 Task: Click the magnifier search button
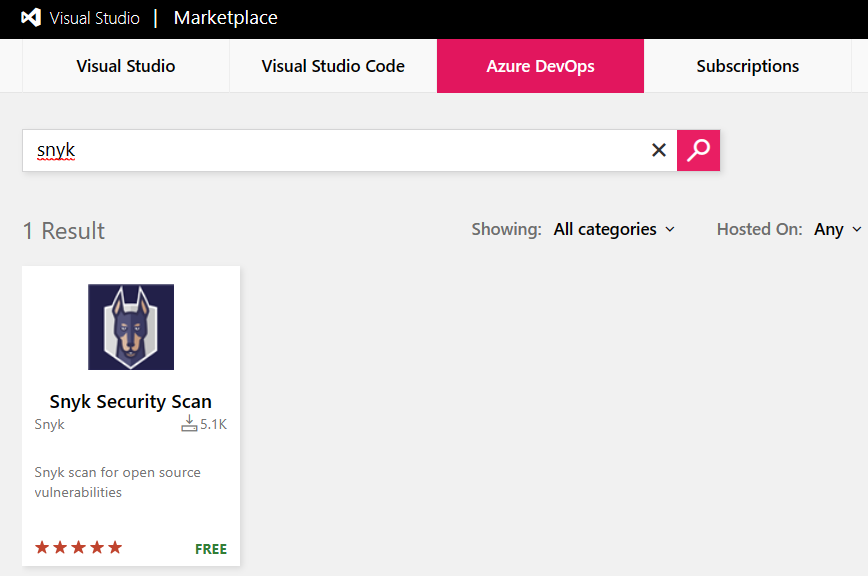698,150
